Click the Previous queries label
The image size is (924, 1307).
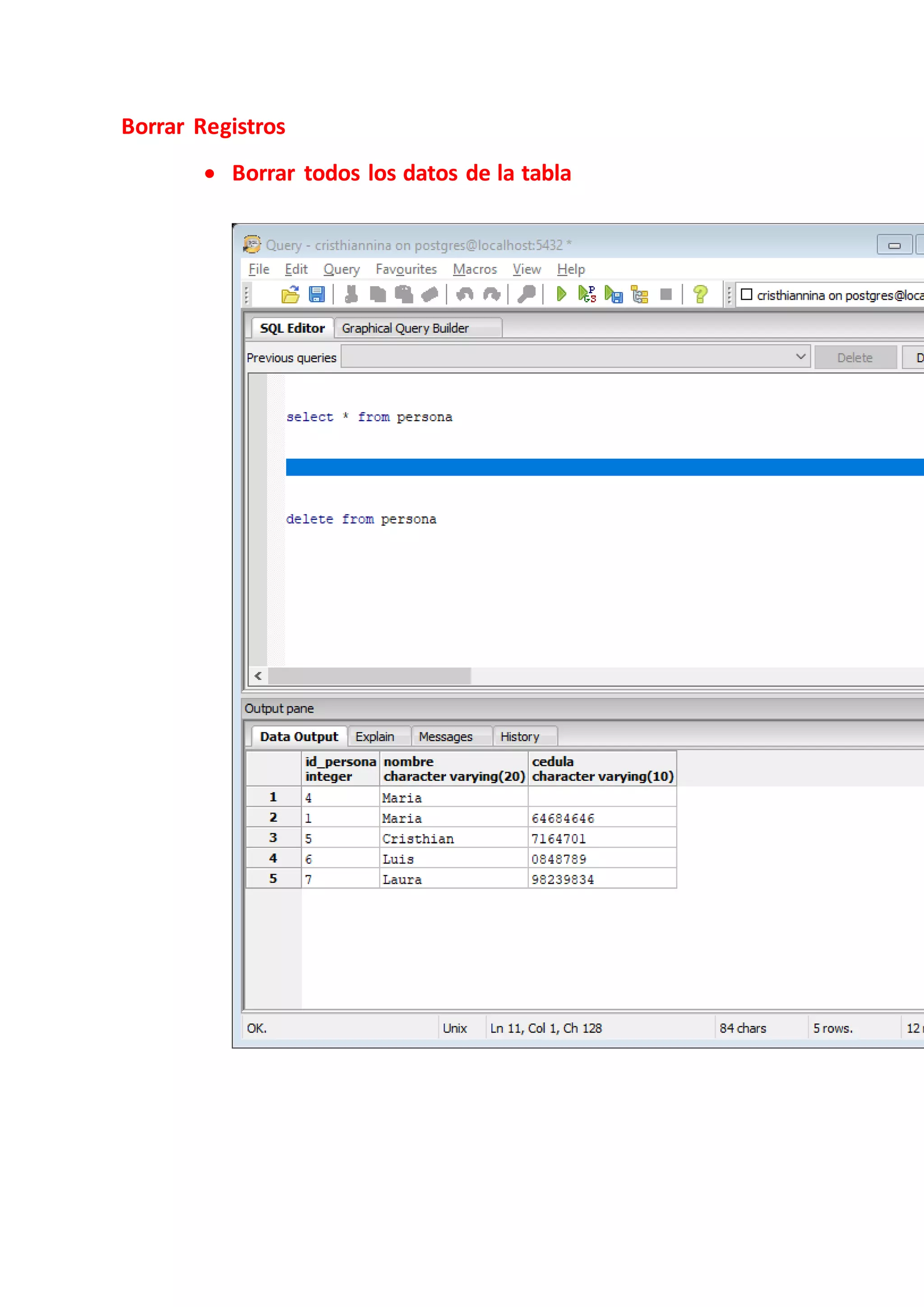point(291,357)
